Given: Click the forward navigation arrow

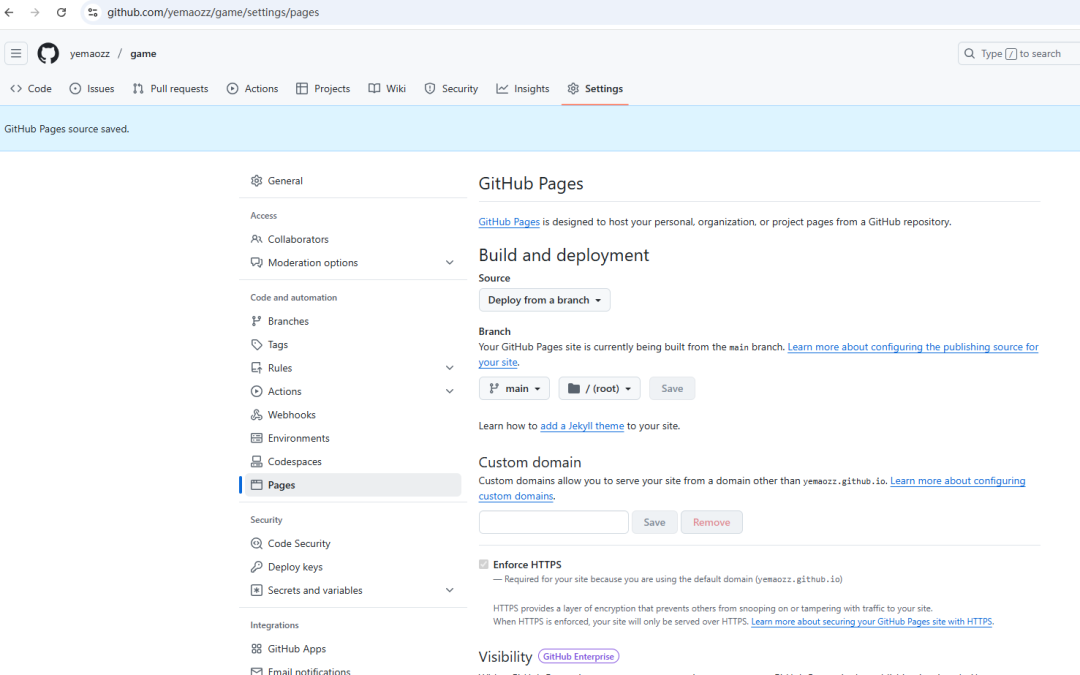Looking at the screenshot, I should tap(35, 12).
